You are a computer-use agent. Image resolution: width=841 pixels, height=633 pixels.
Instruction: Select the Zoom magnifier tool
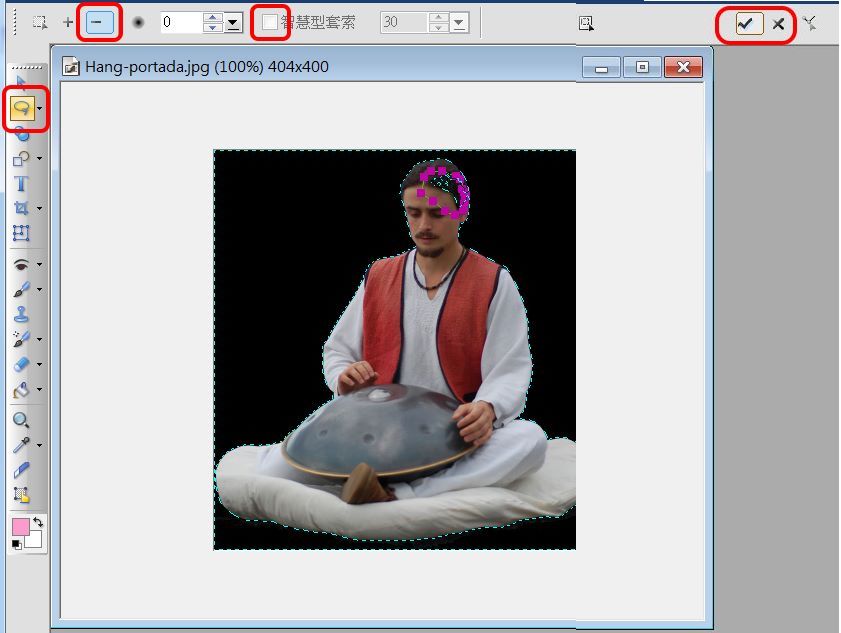point(21,420)
